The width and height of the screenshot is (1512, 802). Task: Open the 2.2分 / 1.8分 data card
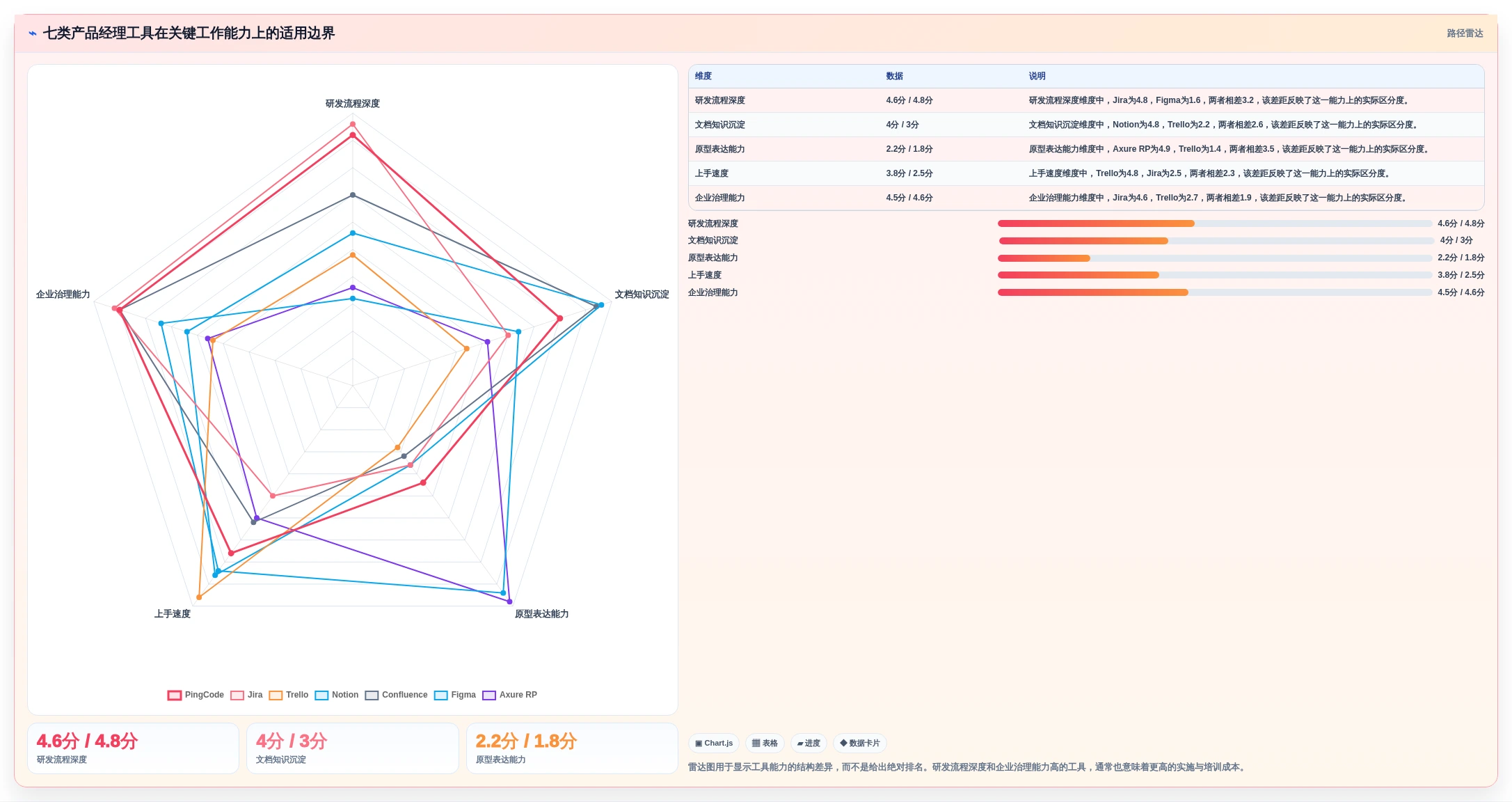(572, 748)
